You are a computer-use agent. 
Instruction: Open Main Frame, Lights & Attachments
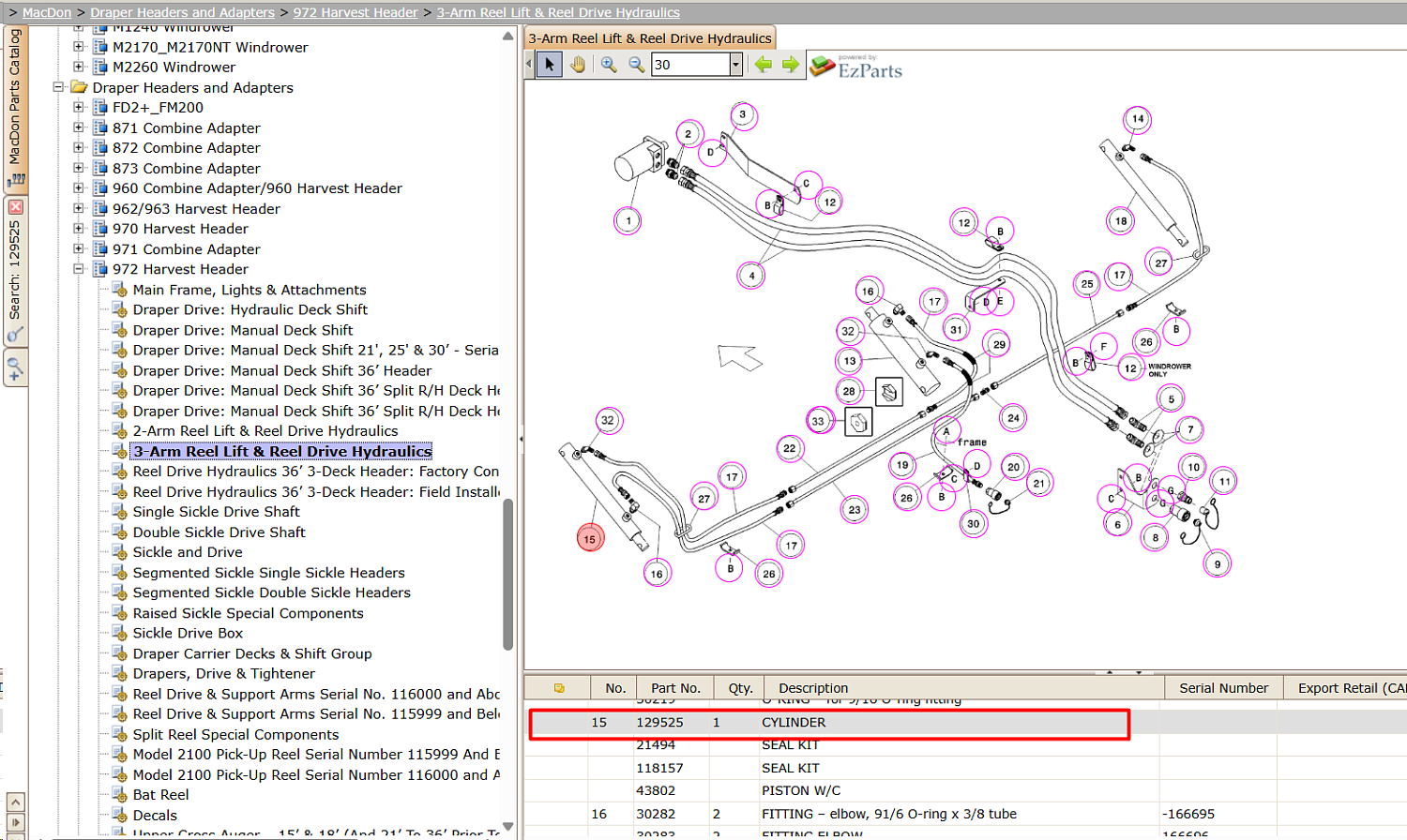(x=250, y=290)
